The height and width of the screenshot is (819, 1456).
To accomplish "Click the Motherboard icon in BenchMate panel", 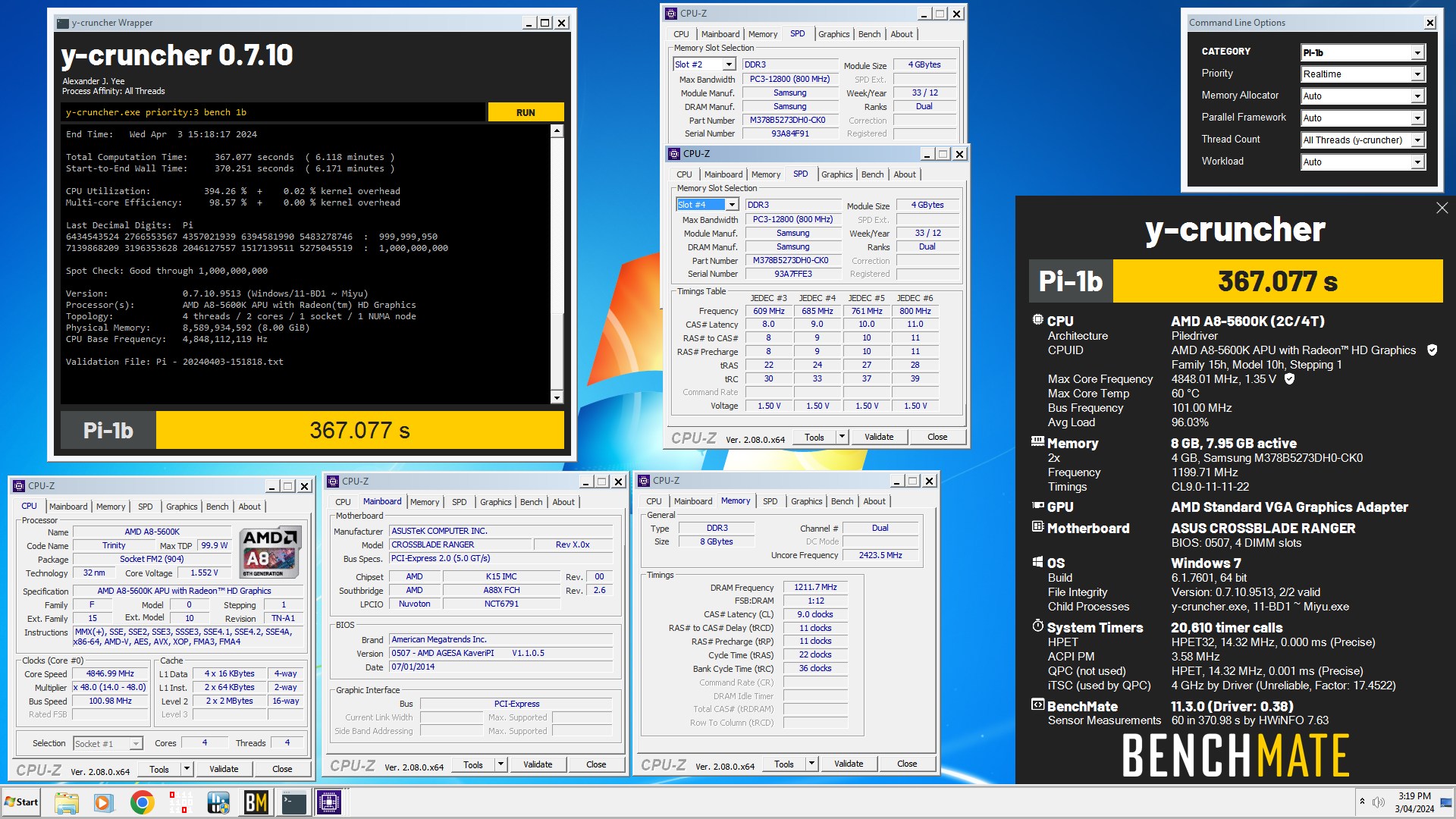I will (x=1037, y=526).
